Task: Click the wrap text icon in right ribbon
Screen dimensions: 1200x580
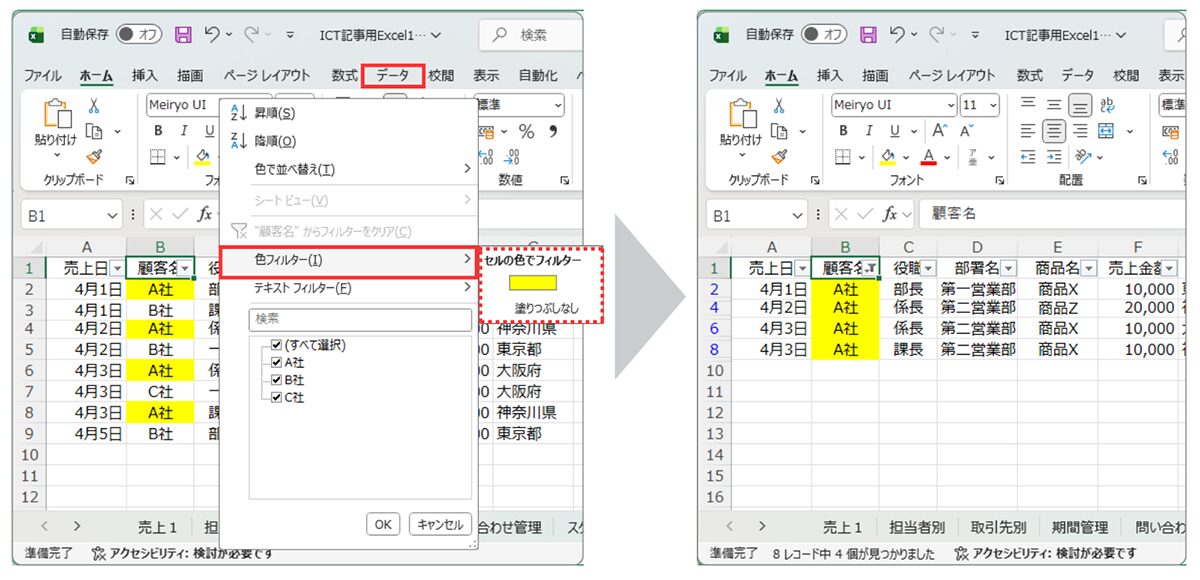Action: (x=1106, y=105)
